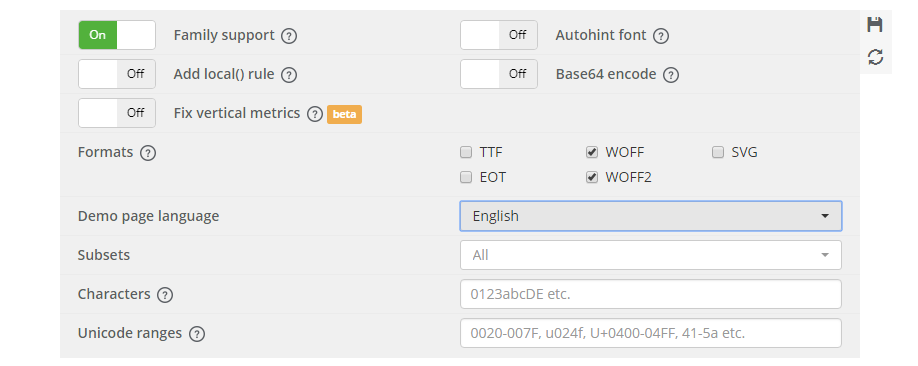Image resolution: width=918 pixels, height=366 pixels.
Task: Click the 'EOT' checkbox label text
Action: click(492, 177)
